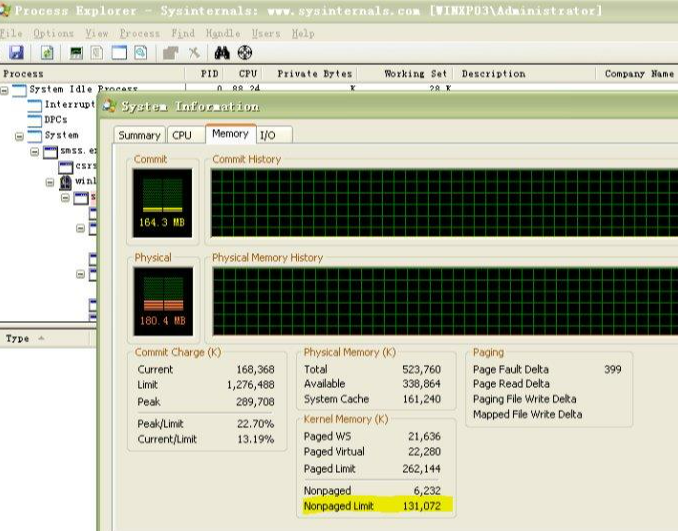Viewport: 678px width, 531px height.
Task: Collapse the winlogon tree node
Action: pyautogui.click(x=50, y=182)
